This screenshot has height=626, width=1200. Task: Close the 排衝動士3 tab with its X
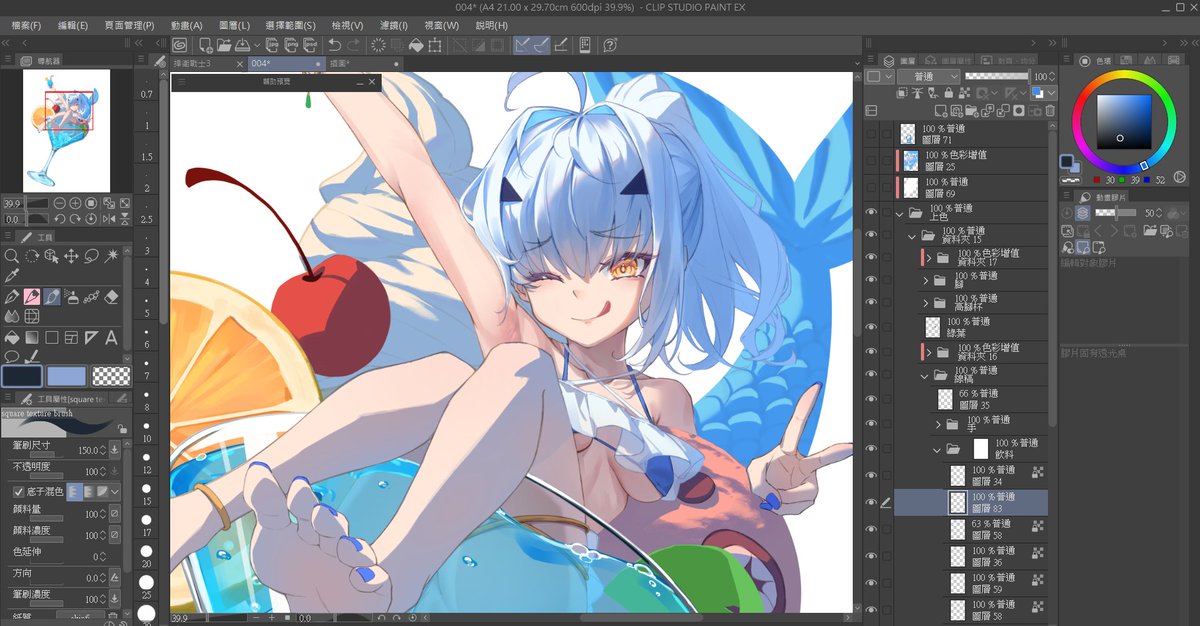(239, 63)
